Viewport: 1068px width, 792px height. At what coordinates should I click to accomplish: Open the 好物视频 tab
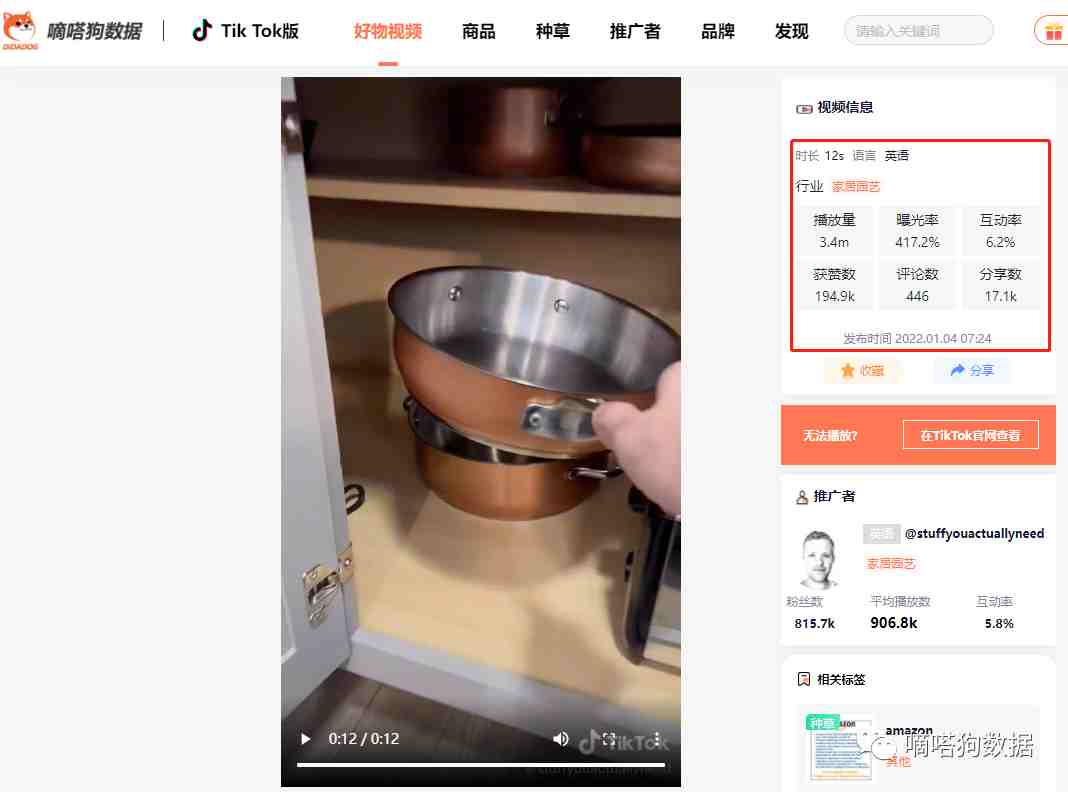point(388,31)
